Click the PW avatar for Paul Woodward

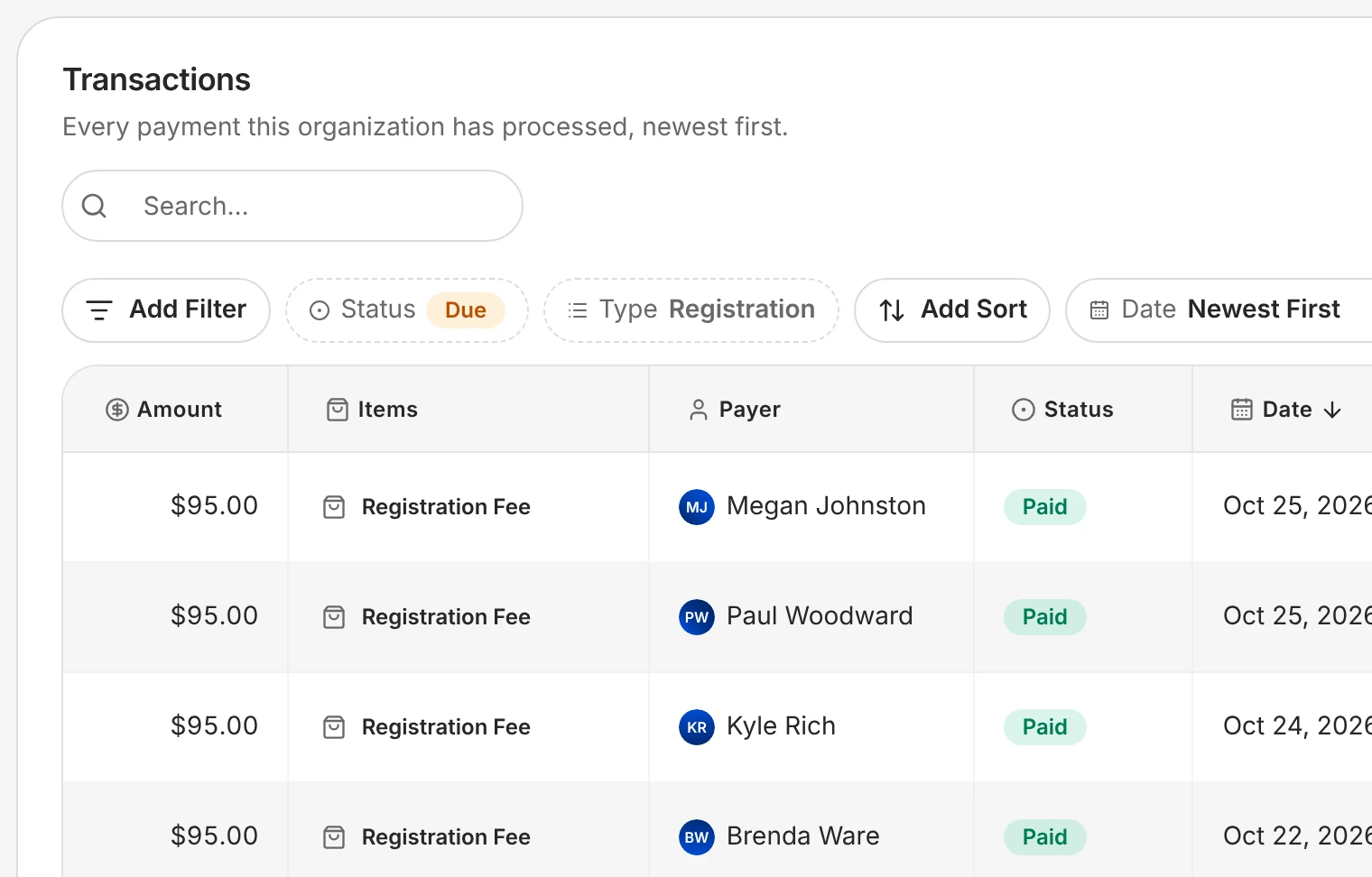(697, 617)
